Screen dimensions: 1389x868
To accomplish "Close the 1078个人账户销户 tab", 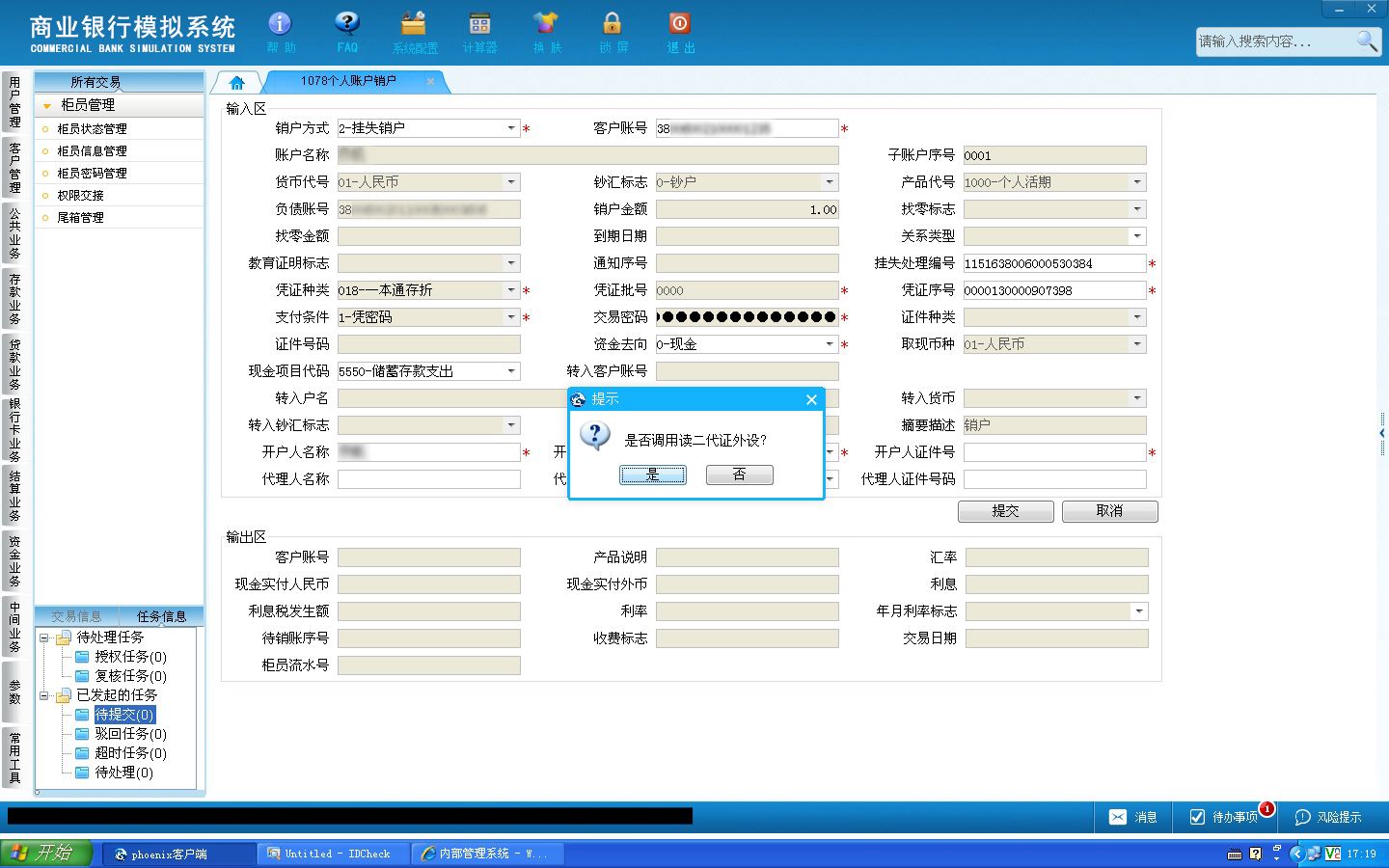I will click(430, 81).
